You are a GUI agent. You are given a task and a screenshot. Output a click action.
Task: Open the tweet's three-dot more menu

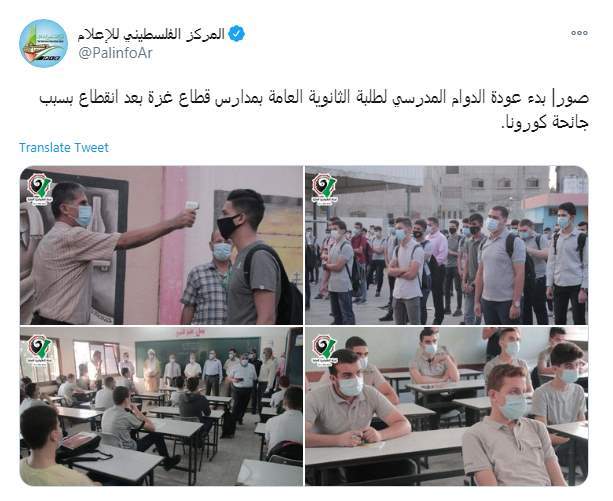coord(579,33)
